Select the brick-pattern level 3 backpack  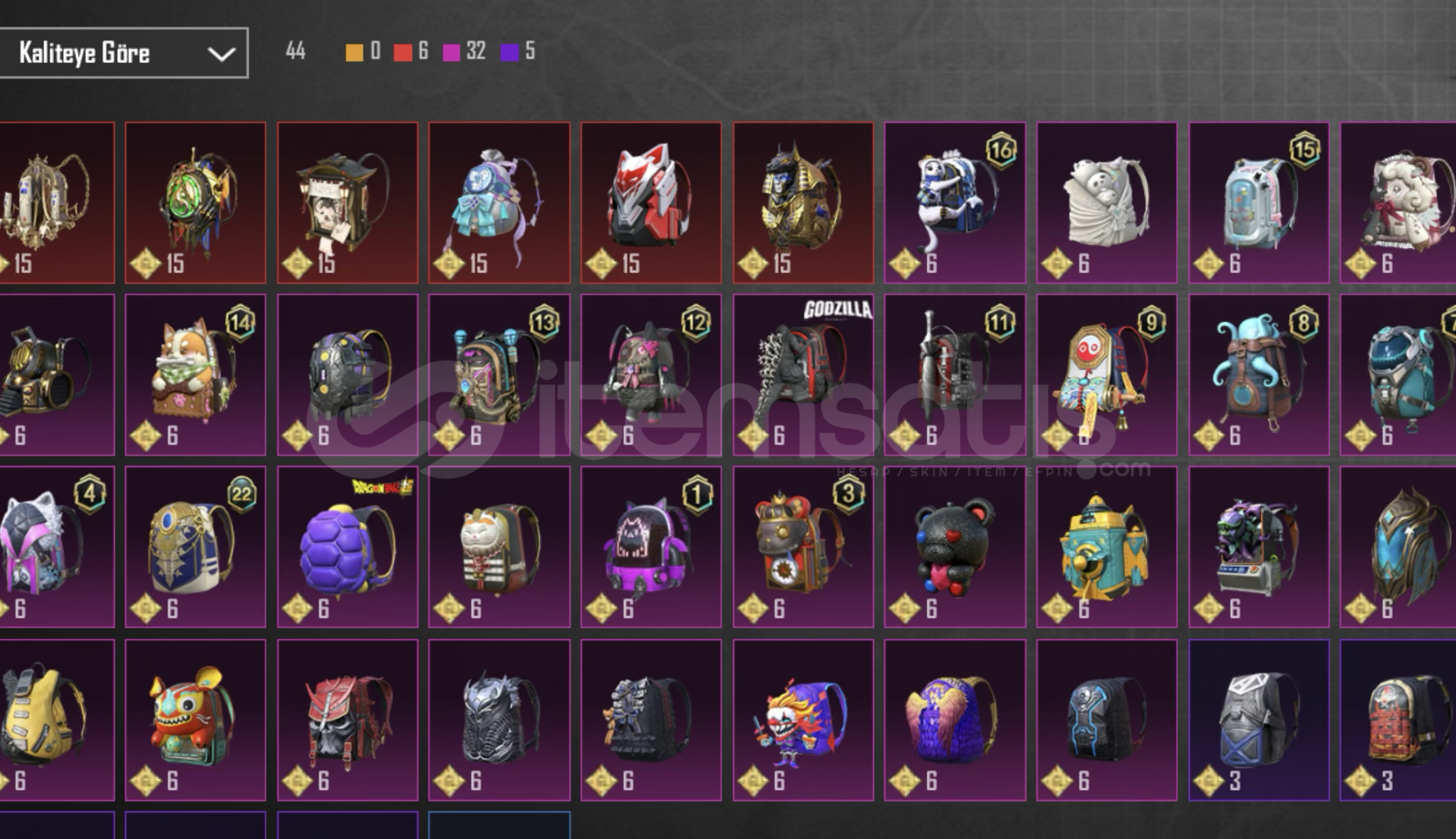pyautogui.click(x=1398, y=719)
